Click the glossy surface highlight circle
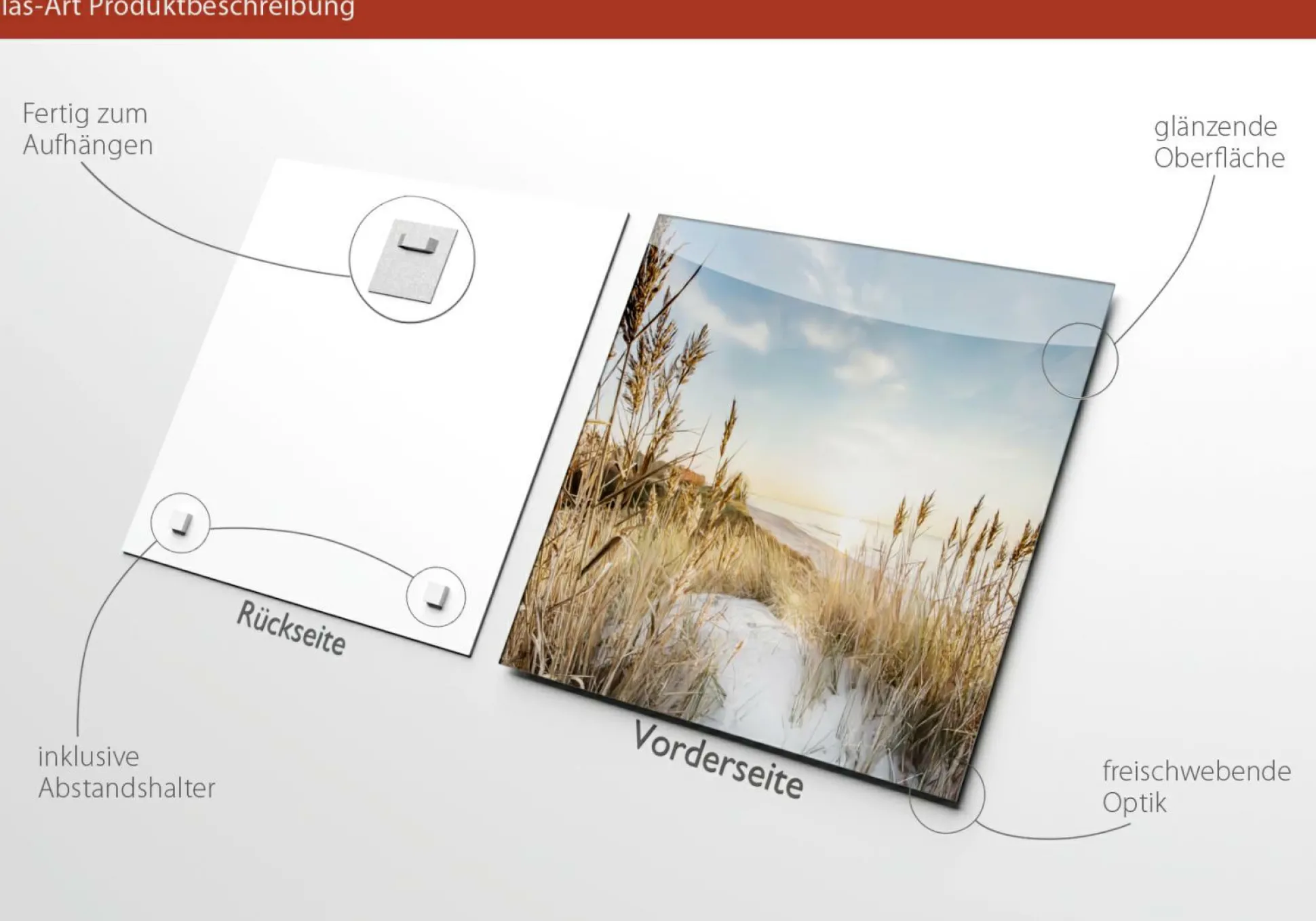Screen dimensions: 1316x921 1079,361
